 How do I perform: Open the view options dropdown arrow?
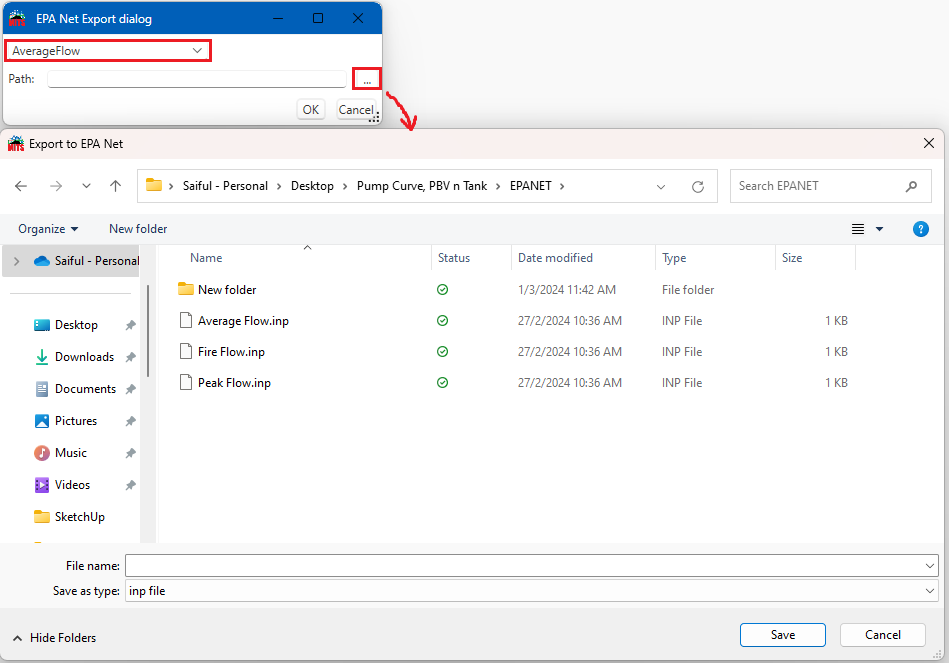coord(879,229)
